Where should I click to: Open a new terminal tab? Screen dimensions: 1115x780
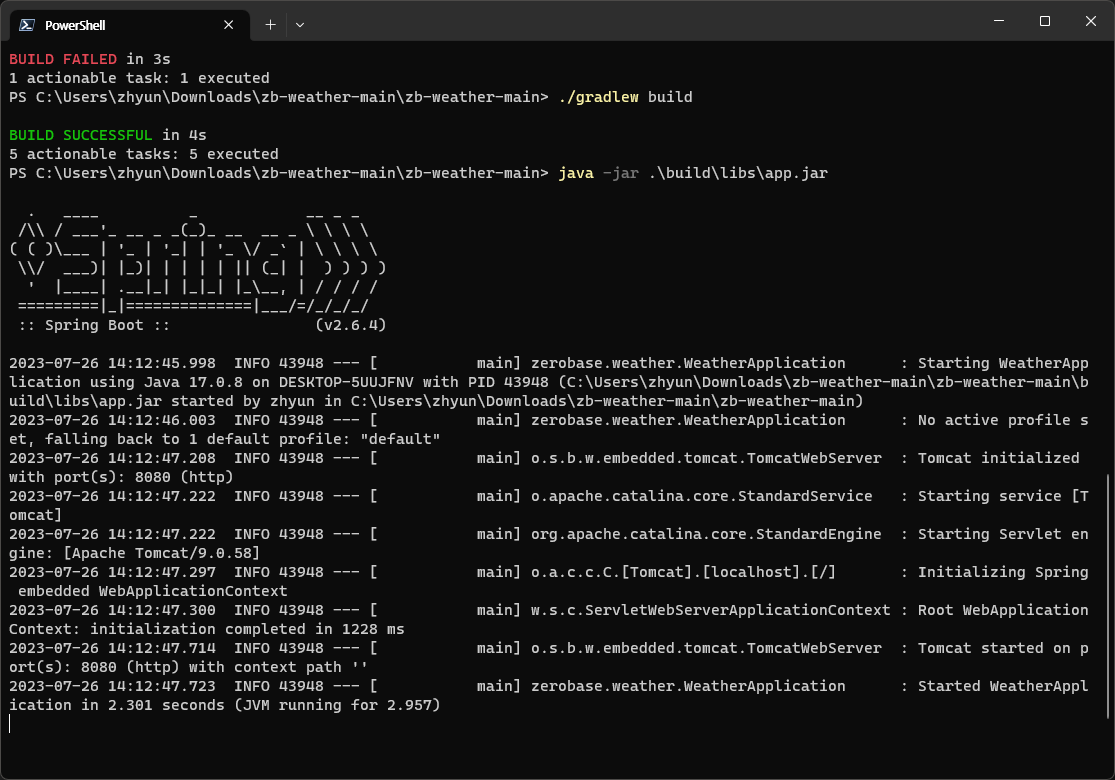pos(270,25)
